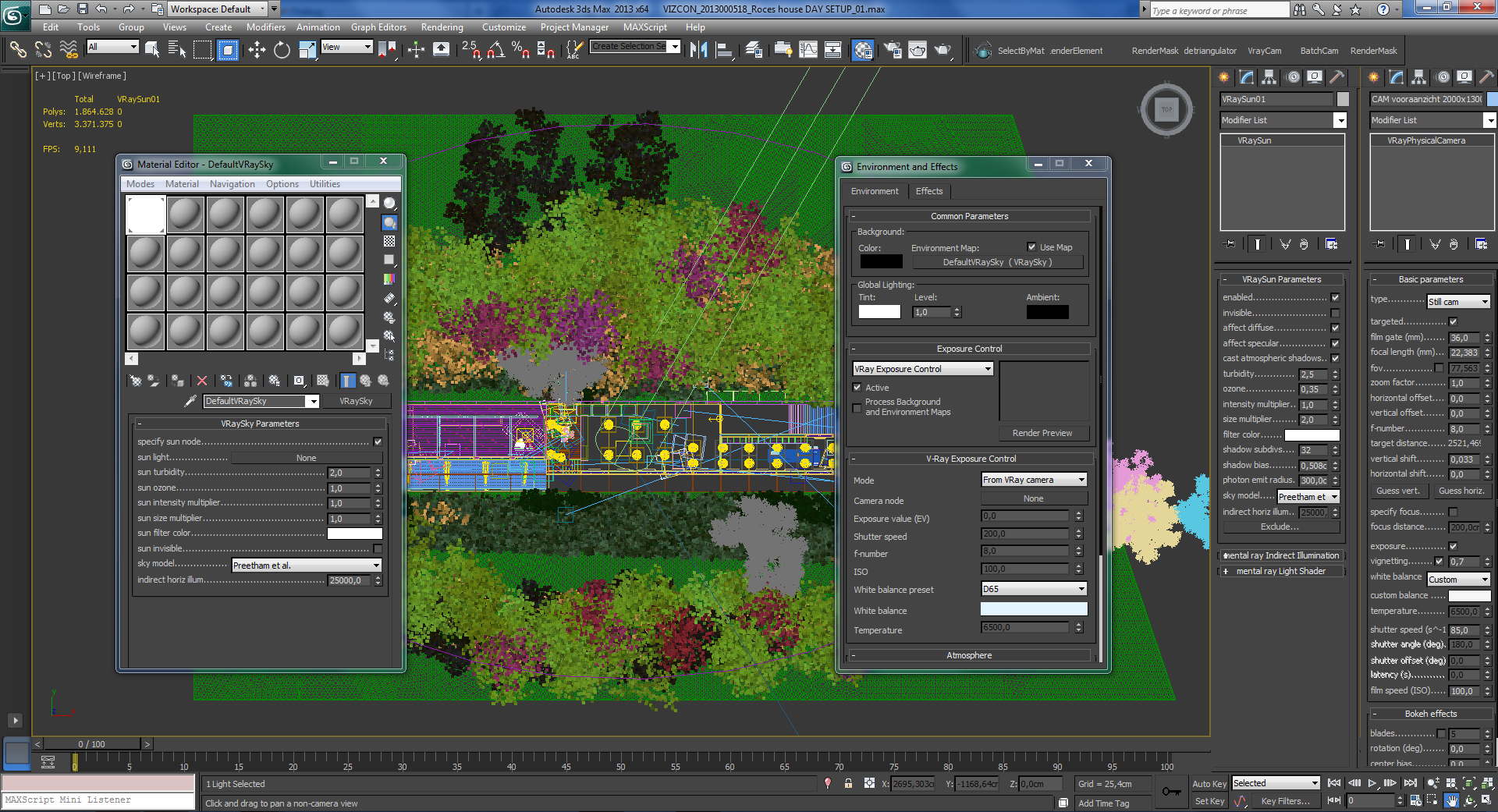
Task: Click Play Animation button
Action: pyautogui.click(x=1372, y=783)
